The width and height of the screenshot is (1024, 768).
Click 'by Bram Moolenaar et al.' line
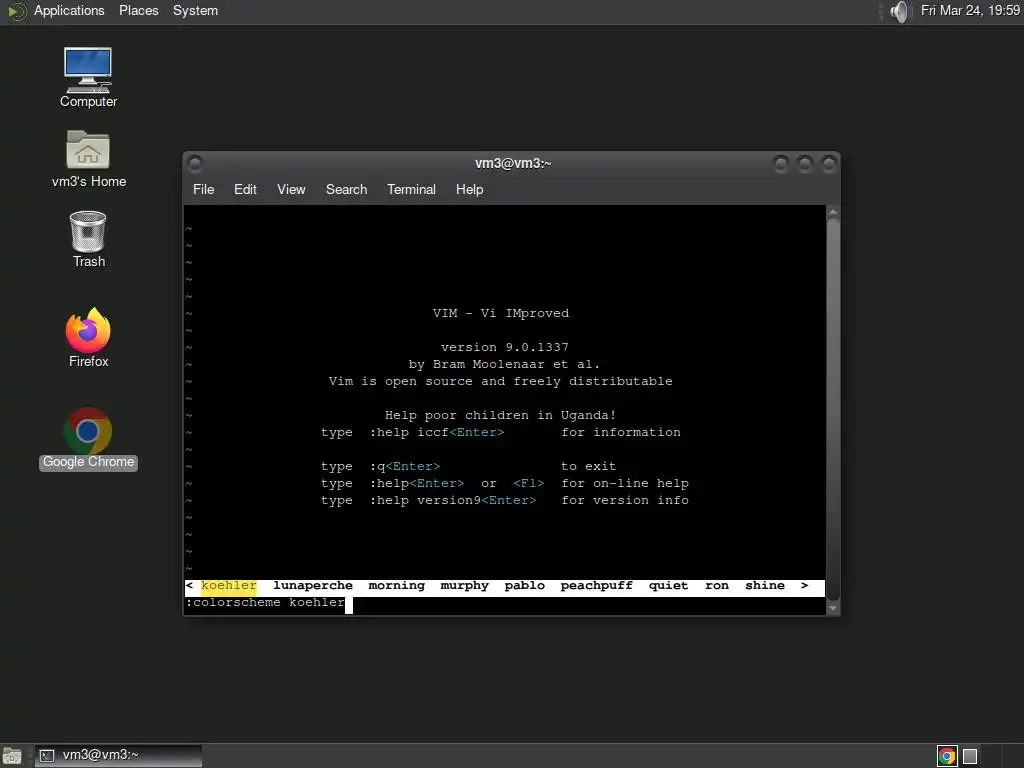coord(504,364)
